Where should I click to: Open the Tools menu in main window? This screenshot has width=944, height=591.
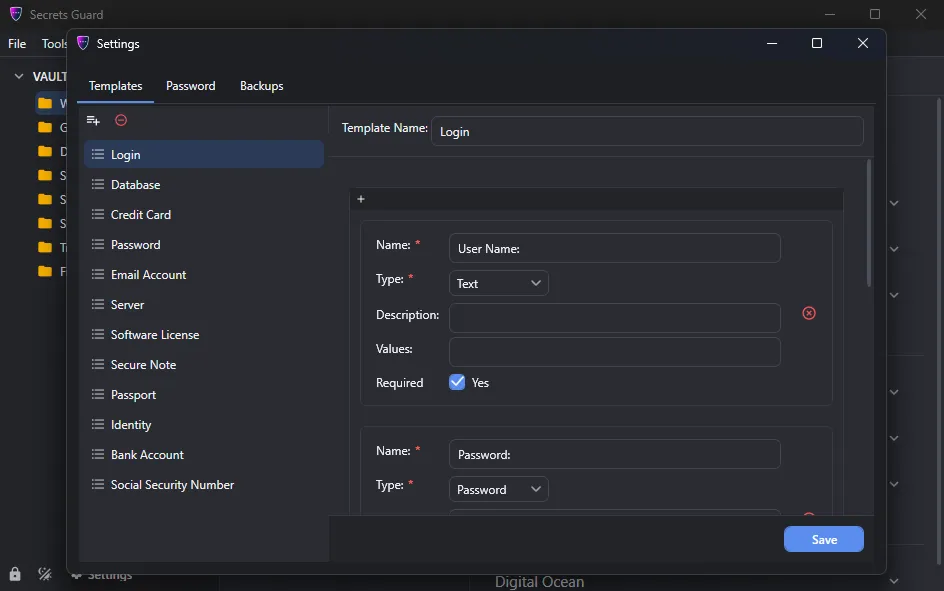click(x=54, y=44)
